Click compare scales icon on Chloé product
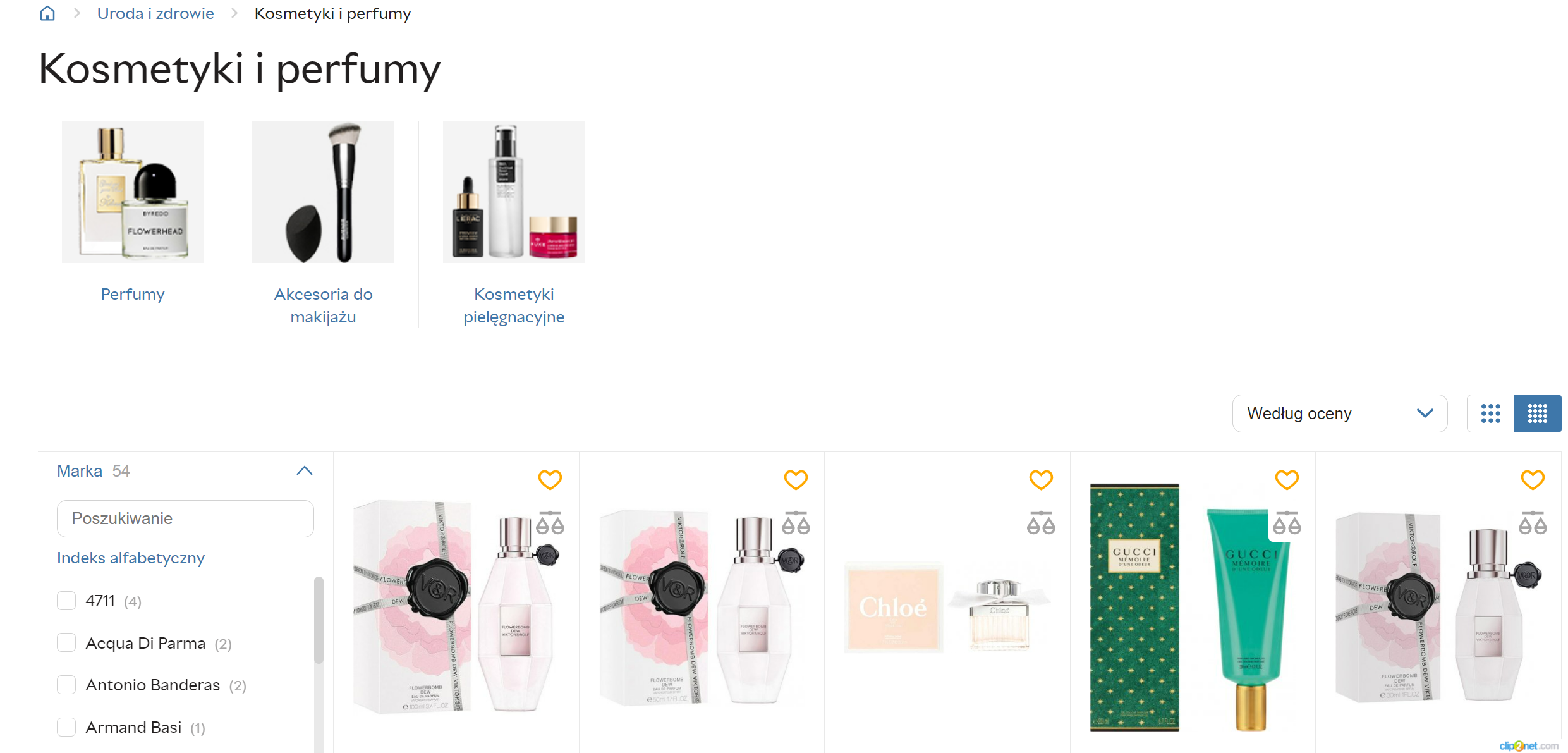 [x=1041, y=523]
